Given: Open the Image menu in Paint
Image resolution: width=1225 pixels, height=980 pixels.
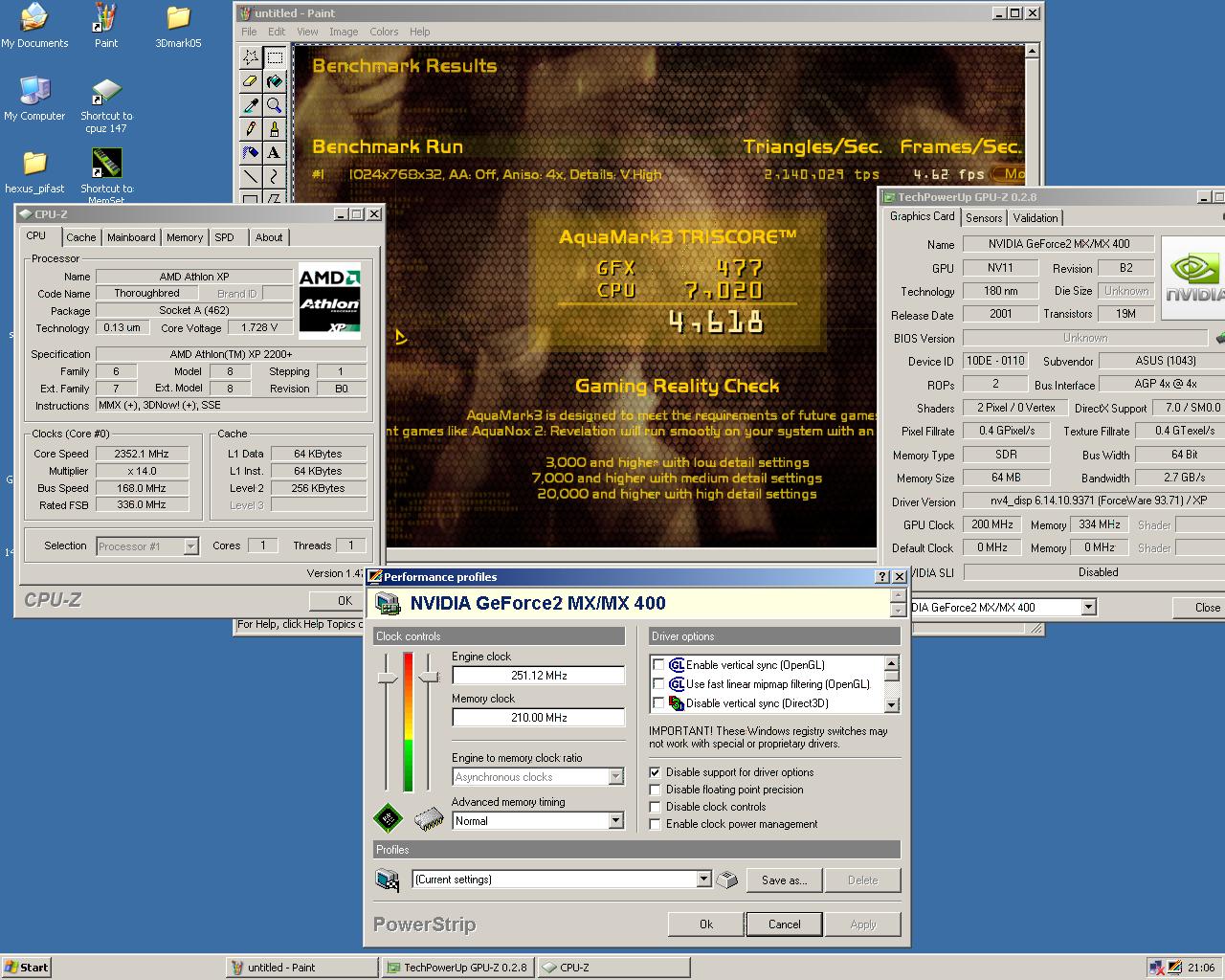Looking at the screenshot, I should tap(344, 32).
